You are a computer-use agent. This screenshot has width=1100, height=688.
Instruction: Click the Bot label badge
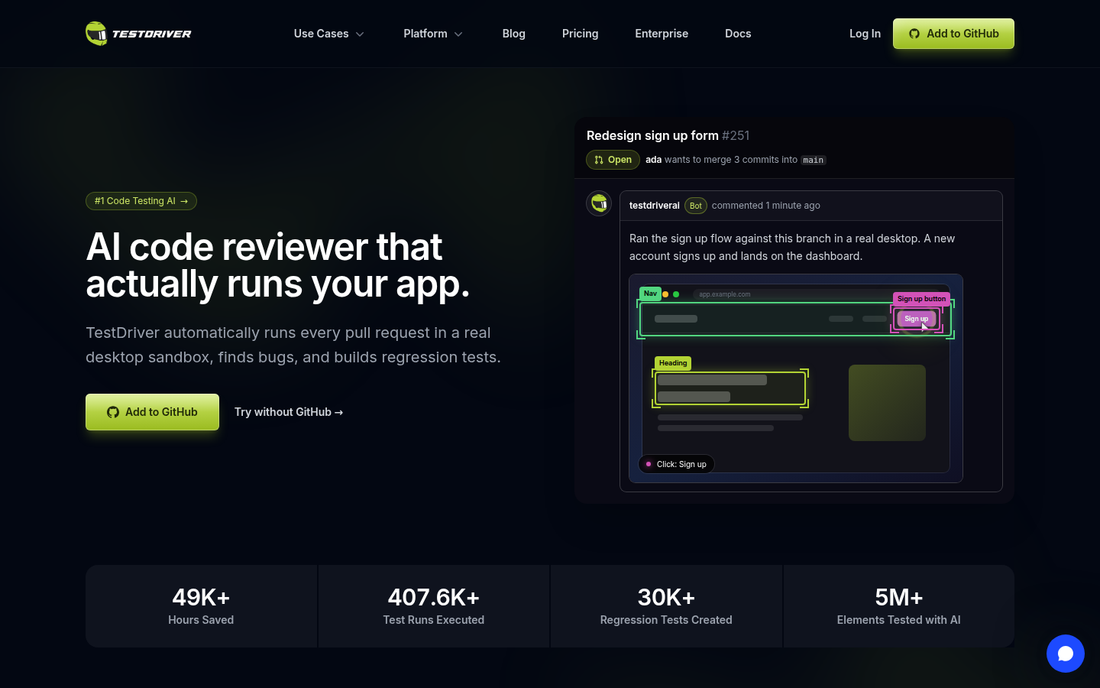(x=695, y=205)
